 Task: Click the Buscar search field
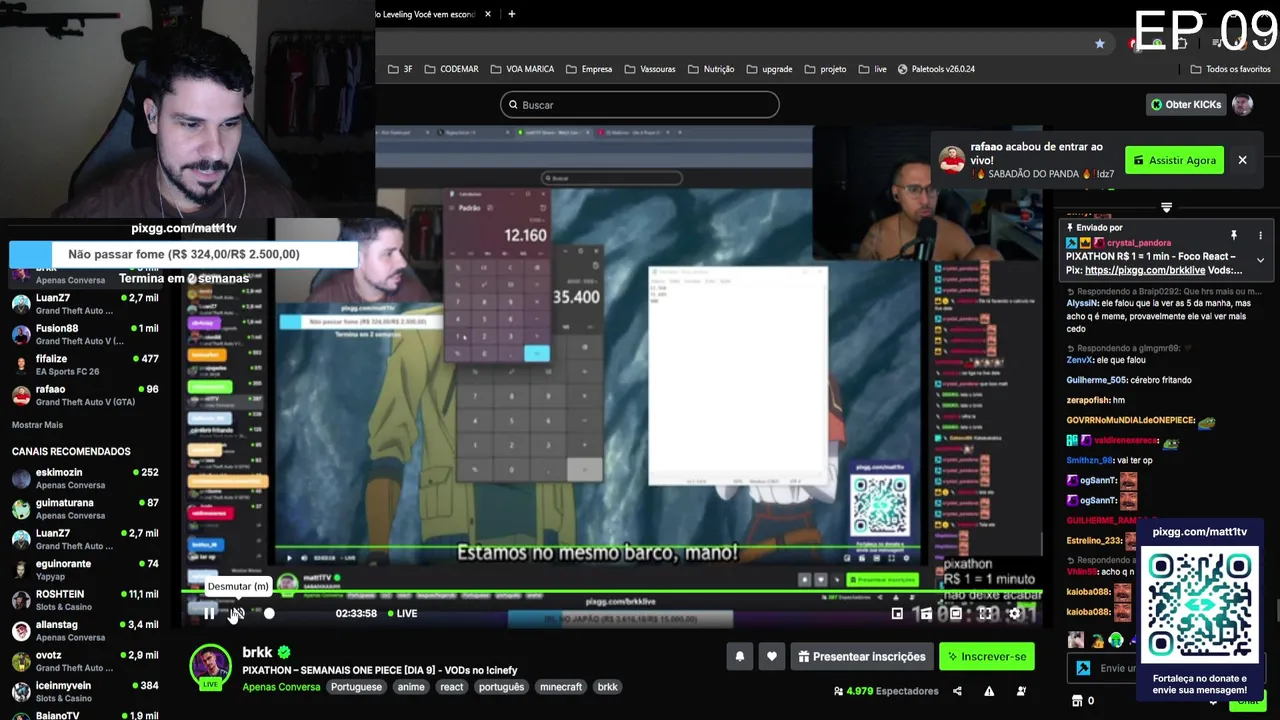coord(640,104)
